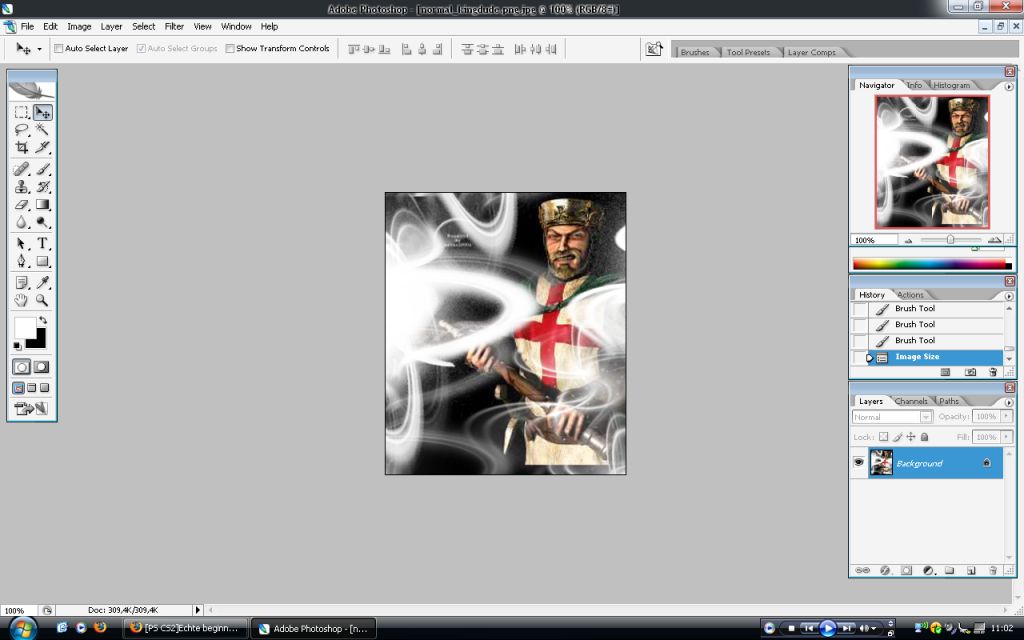Click the media player play button in taskbar
Screen dimensions: 1024x640
827,628
